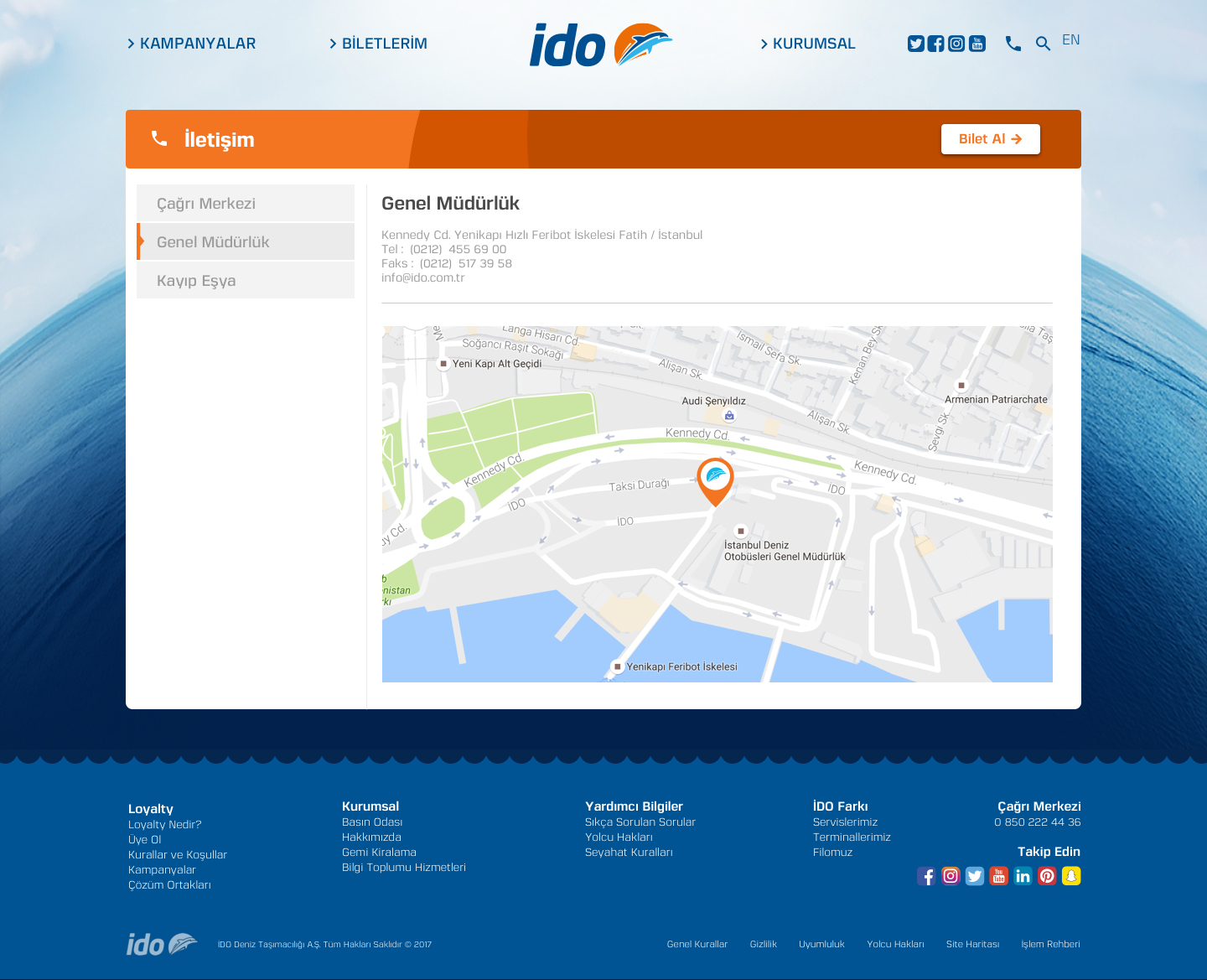Click the ido dolphin logo in header
1207x980 pixels.
[601, 45]
